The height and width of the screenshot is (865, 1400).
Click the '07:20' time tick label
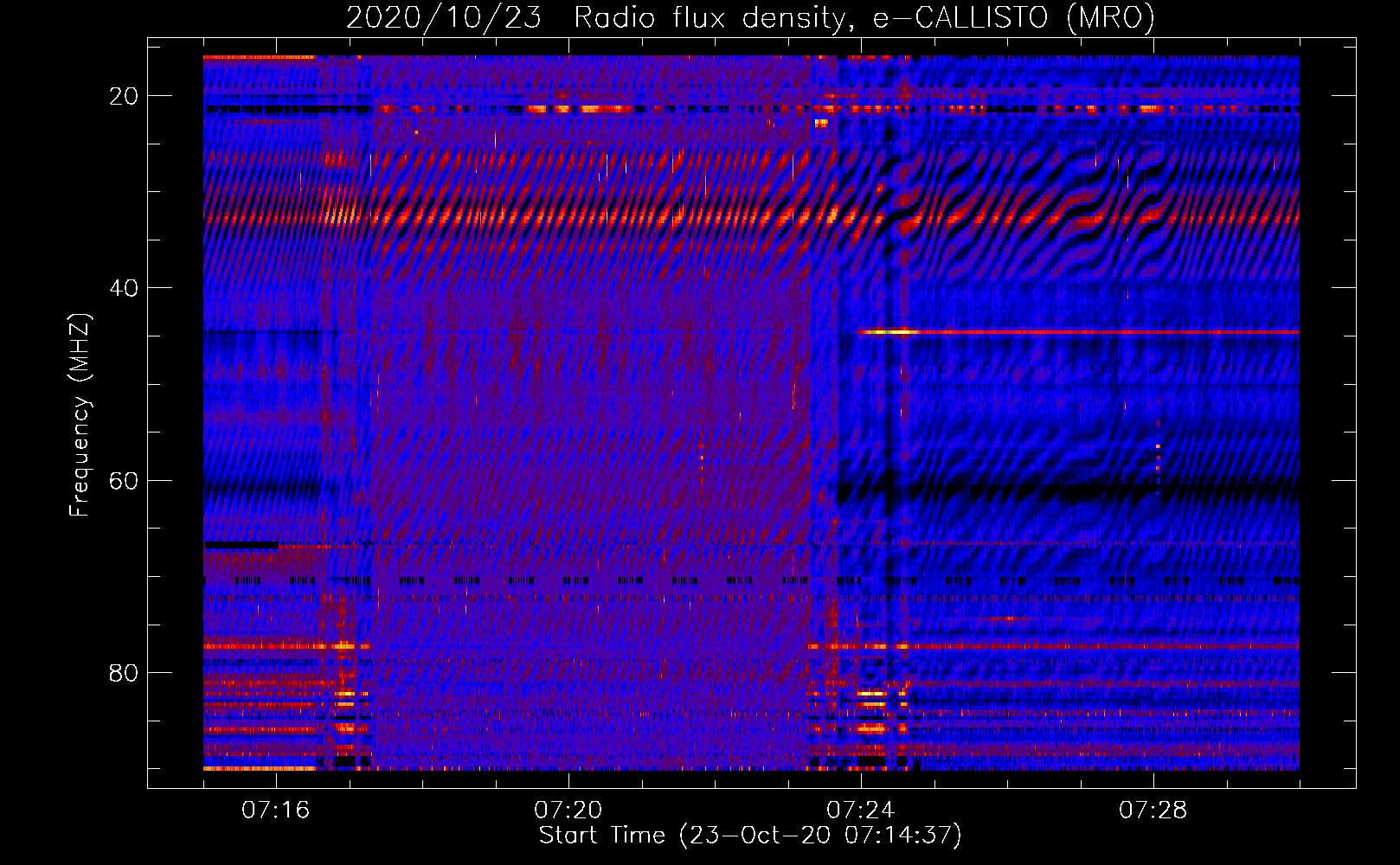(568, 811)
